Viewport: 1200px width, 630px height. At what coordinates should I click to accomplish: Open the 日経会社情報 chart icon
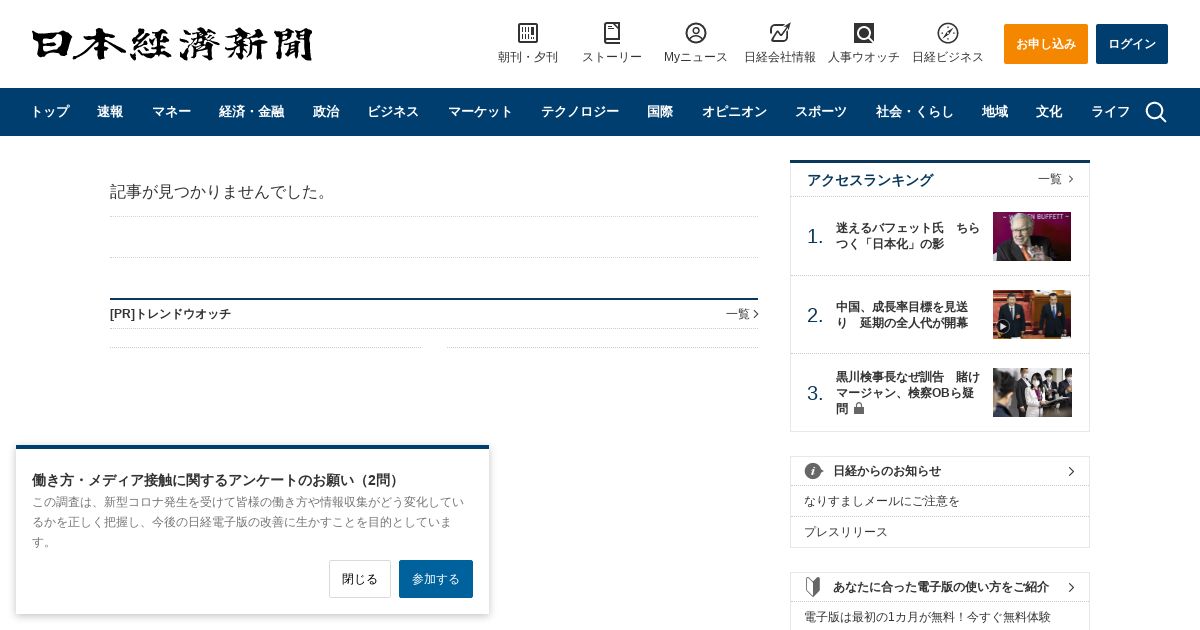coord(780,33)
